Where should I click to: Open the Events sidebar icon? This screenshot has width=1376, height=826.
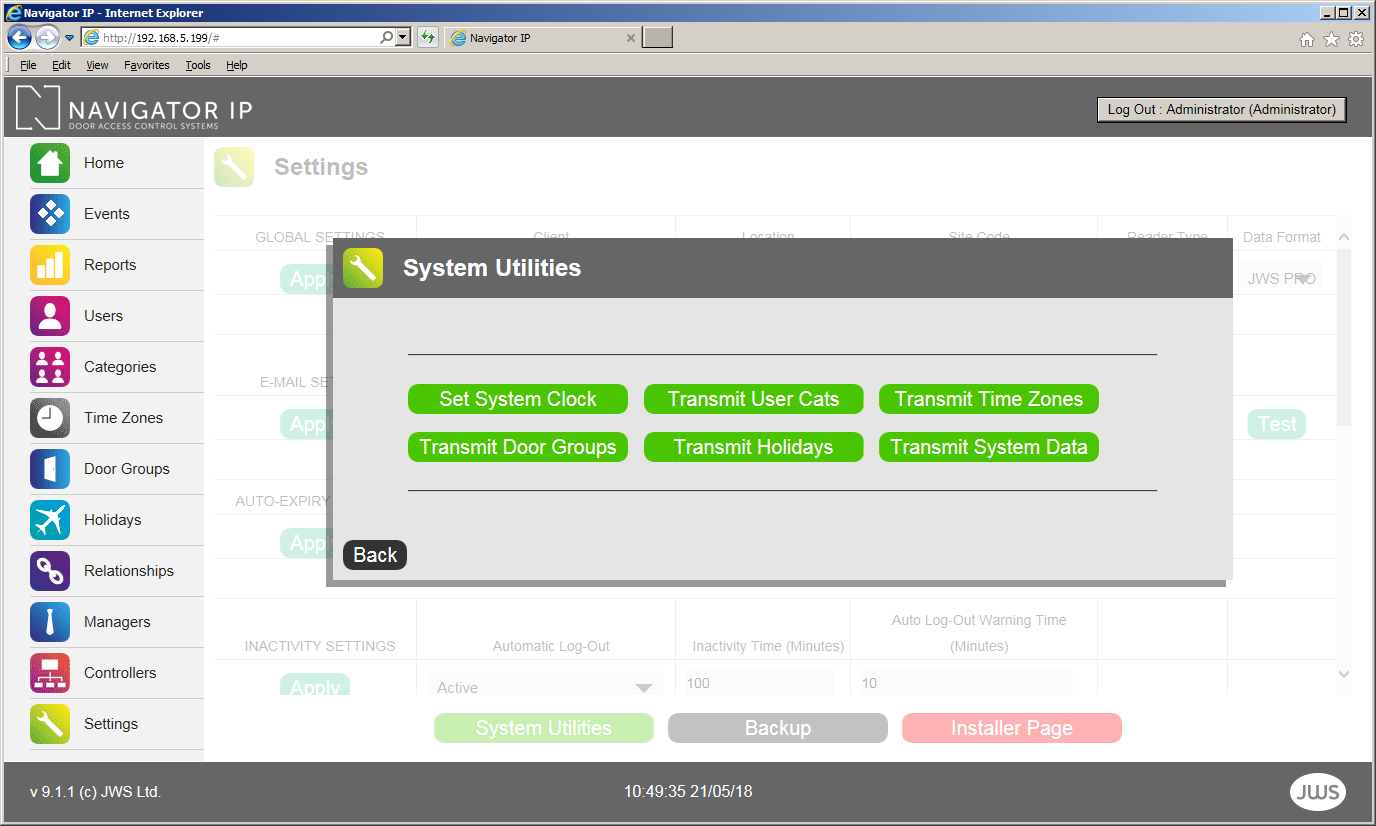pos(50,214)
